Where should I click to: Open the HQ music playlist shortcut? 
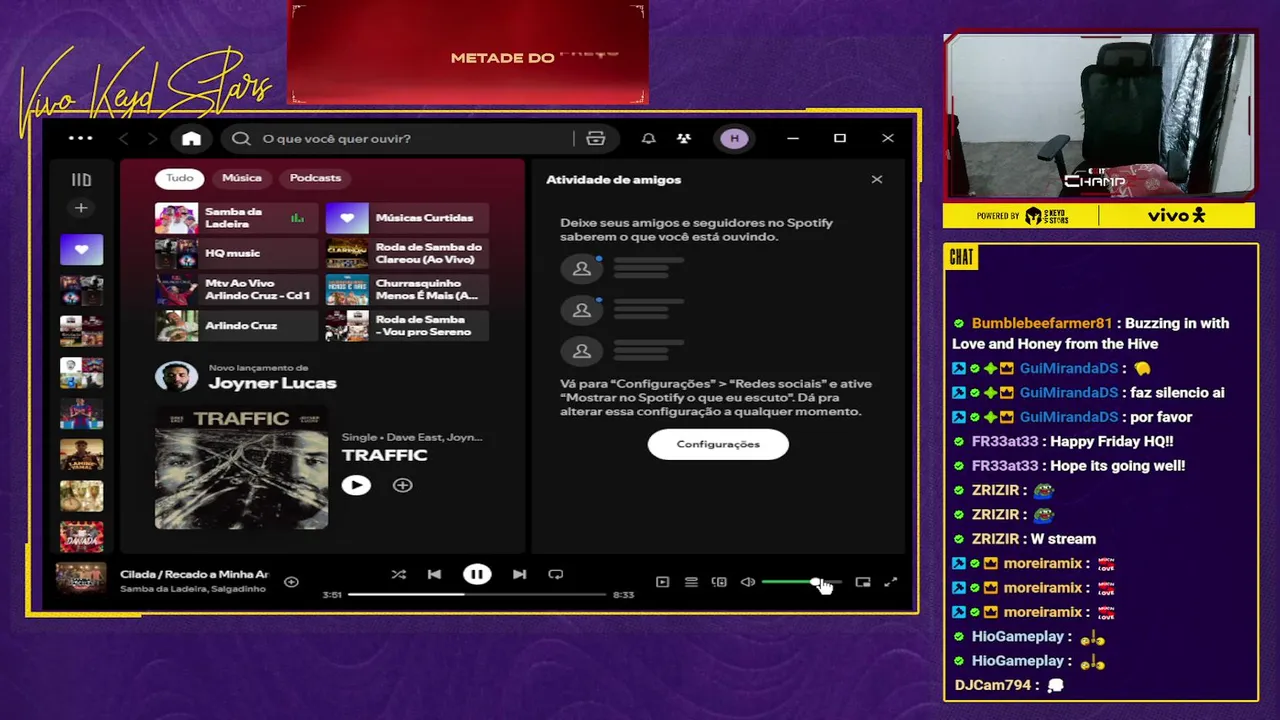pyautogui.click(x=237, y=254)
